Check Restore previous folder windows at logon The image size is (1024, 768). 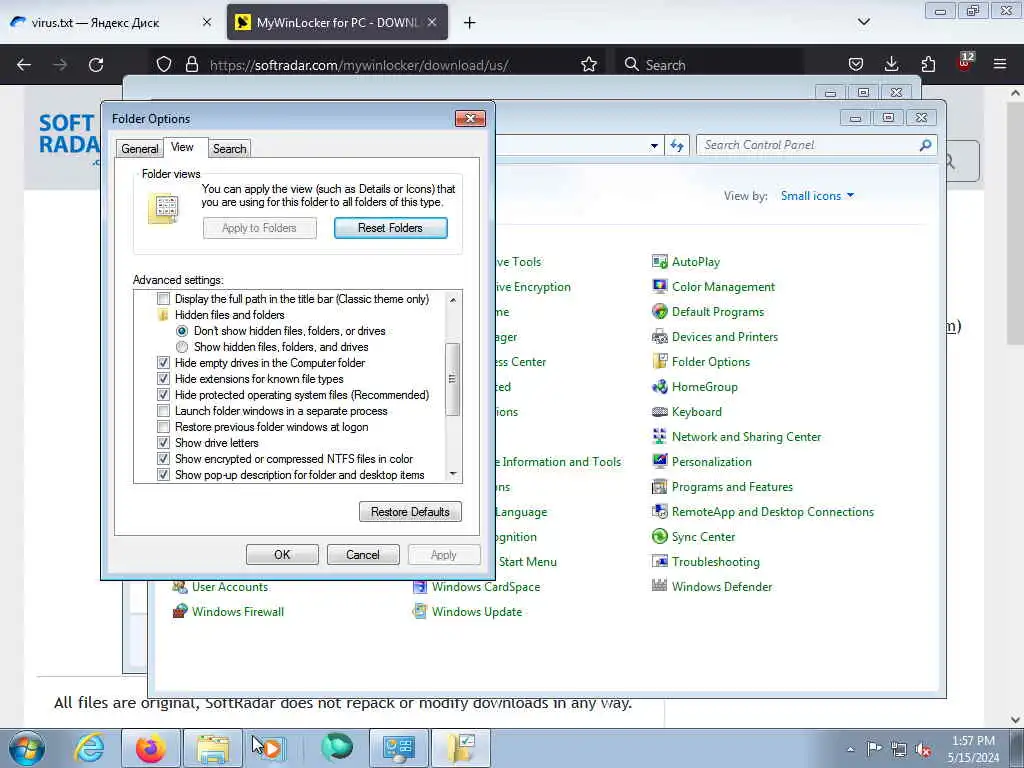point(163,427)
